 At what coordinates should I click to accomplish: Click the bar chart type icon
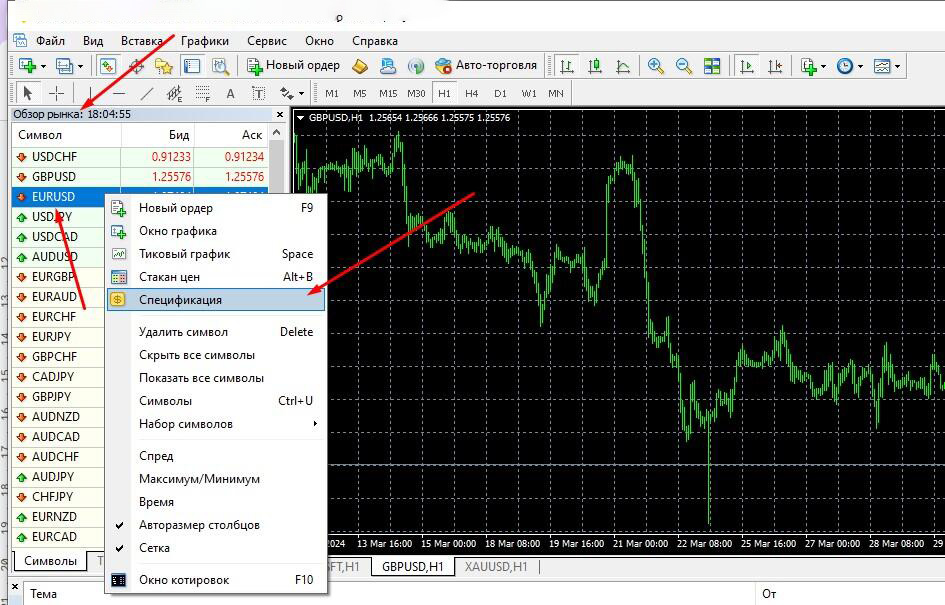(567, 66)
